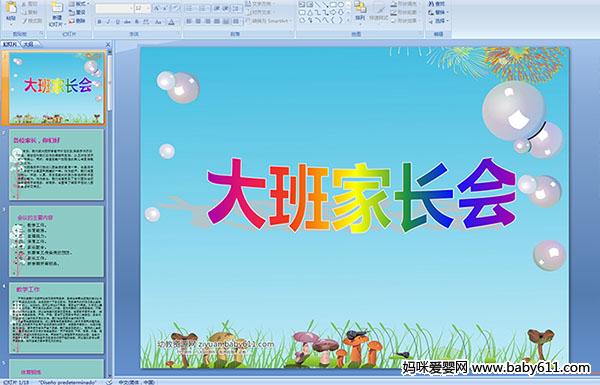This screenshot has width=600, height=385.
Task: Toggle justified text alignment
Action: (217, 22)
